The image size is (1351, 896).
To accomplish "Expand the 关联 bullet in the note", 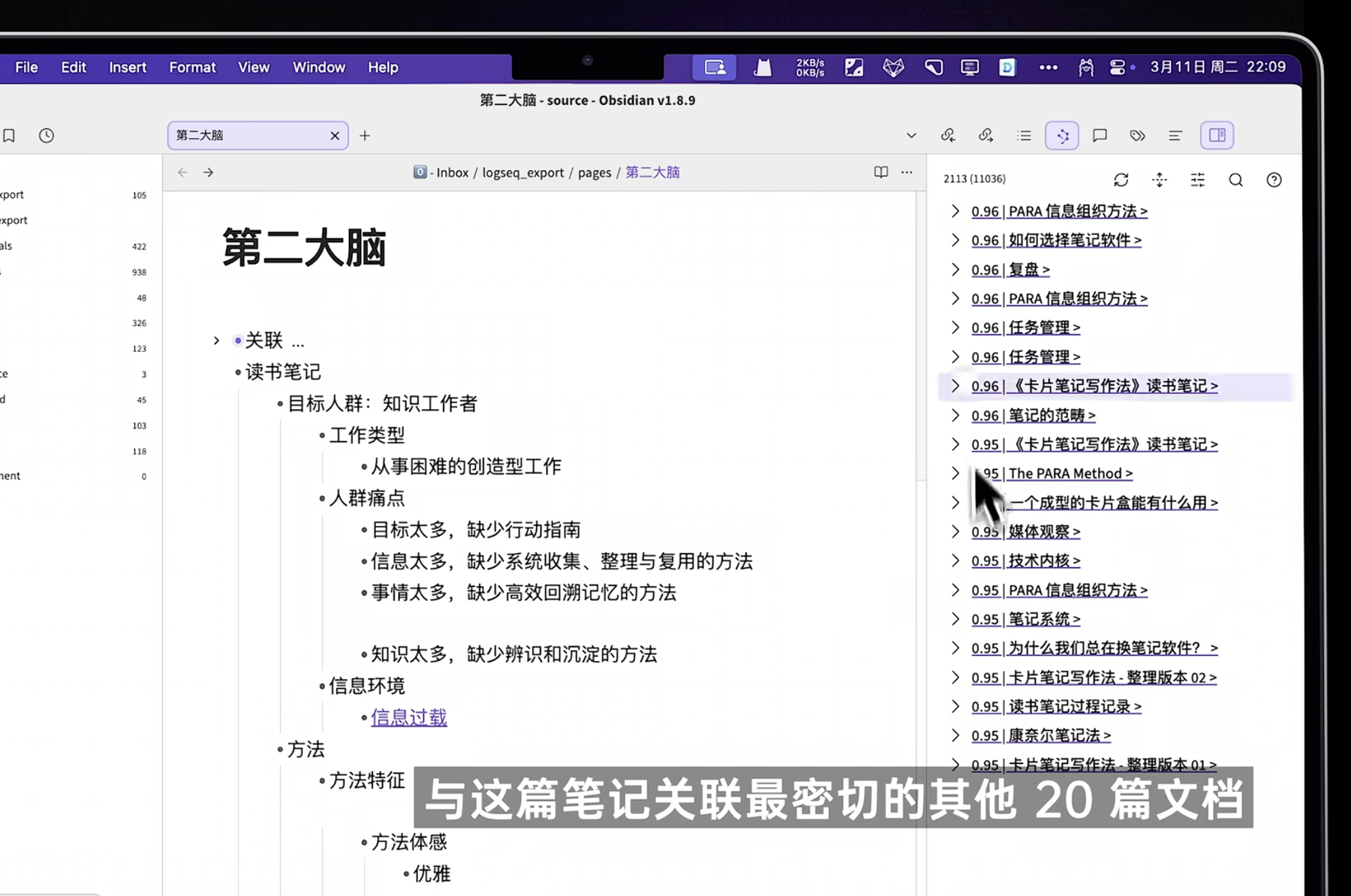I will click(x=216, y=340).
